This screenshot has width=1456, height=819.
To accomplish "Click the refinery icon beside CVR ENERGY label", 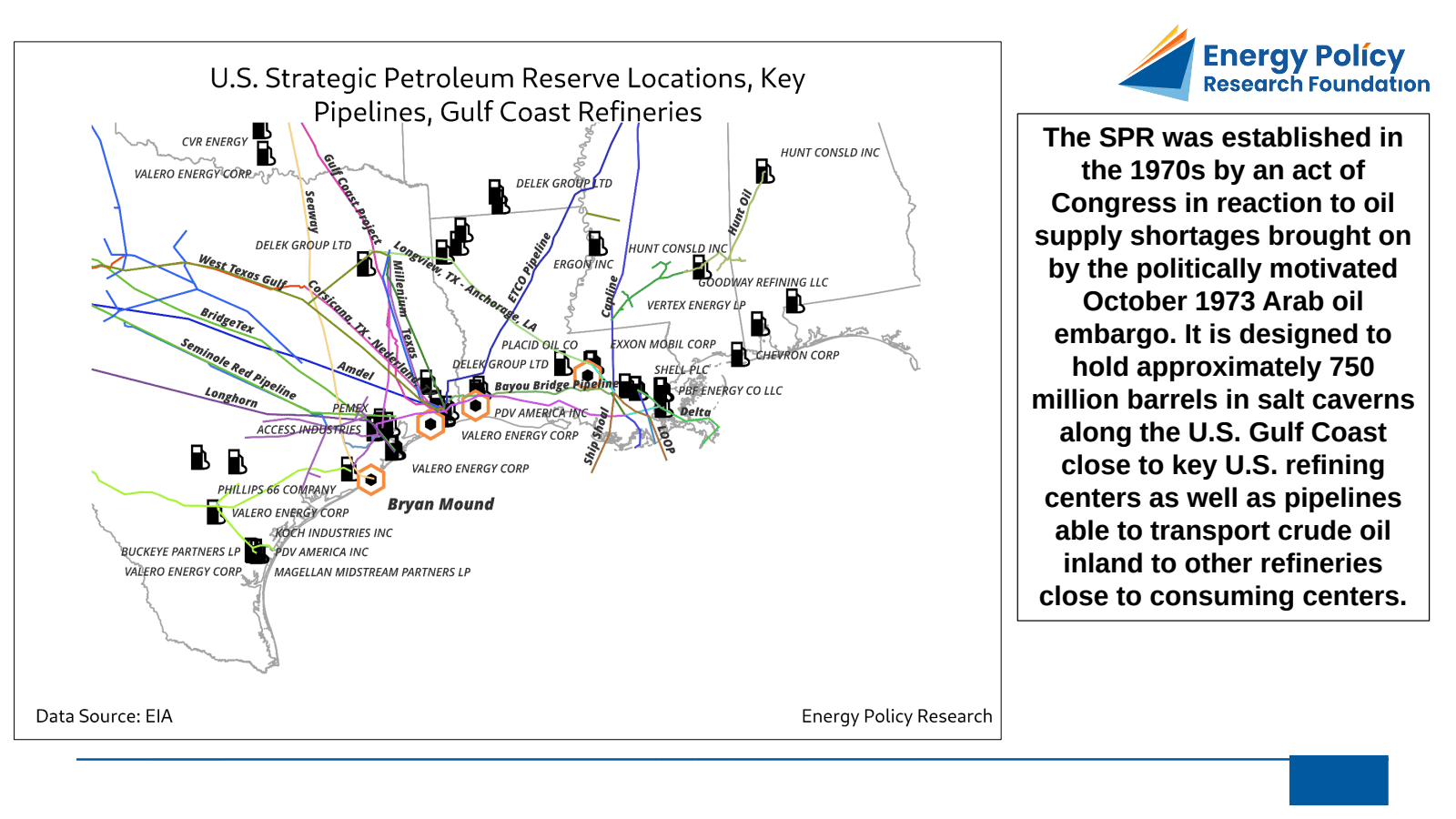I will point(261,130).
